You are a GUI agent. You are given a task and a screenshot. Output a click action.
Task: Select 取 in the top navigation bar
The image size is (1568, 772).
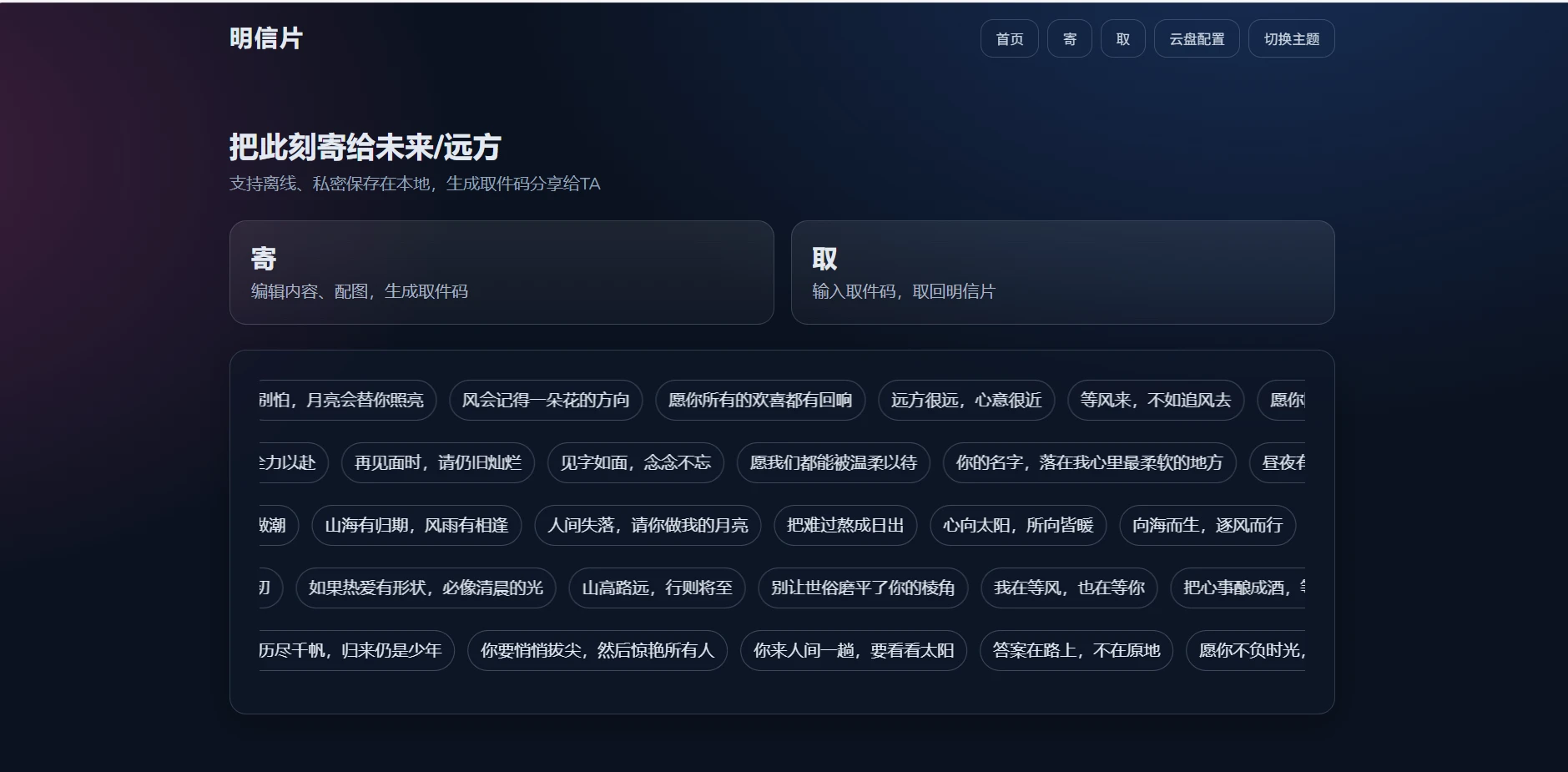point(1122,39)
